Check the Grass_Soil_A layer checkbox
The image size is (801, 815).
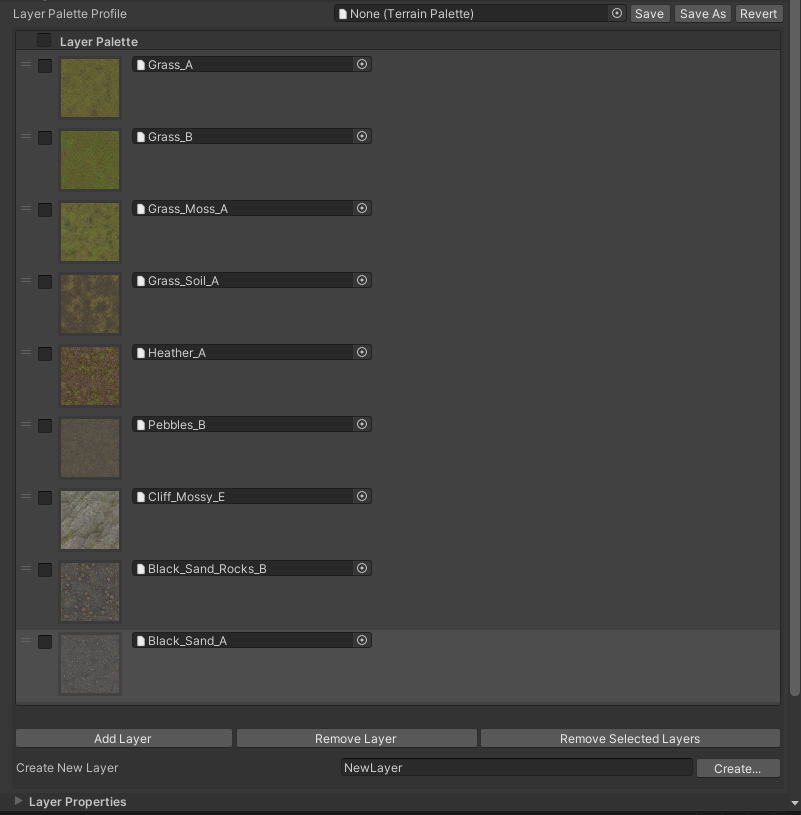coord(45,282)
